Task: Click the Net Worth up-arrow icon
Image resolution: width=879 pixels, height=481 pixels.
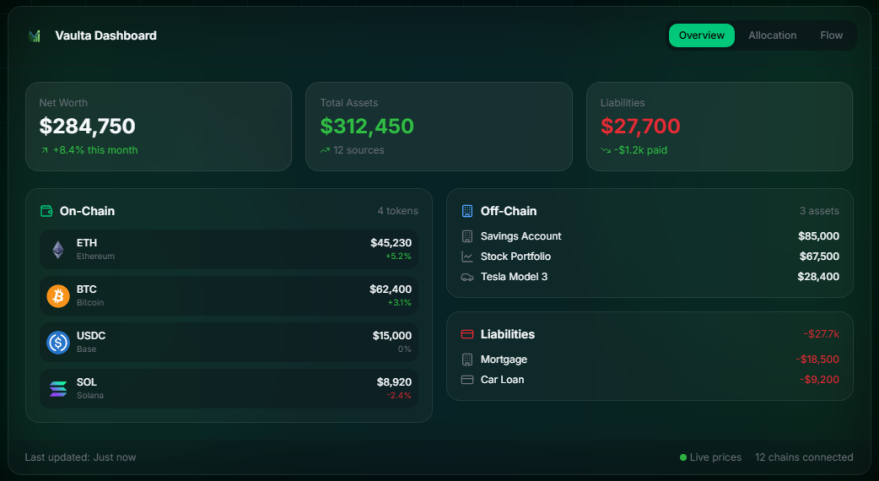Action: [x=44, y=150]
